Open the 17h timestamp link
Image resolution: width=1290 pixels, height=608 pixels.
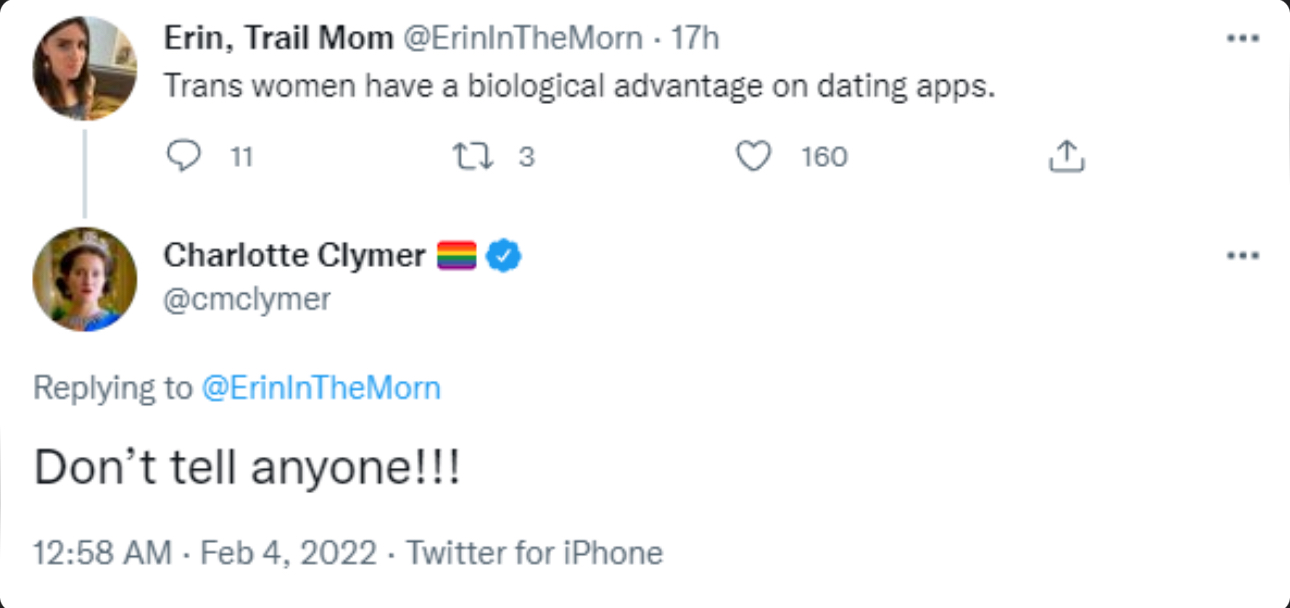695,39
